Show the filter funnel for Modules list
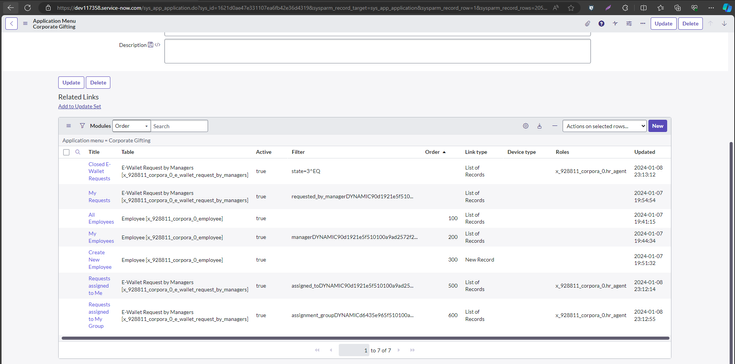The width and height of the screenshot is (735, 364). pyautogui.click(x=82, y=126)
